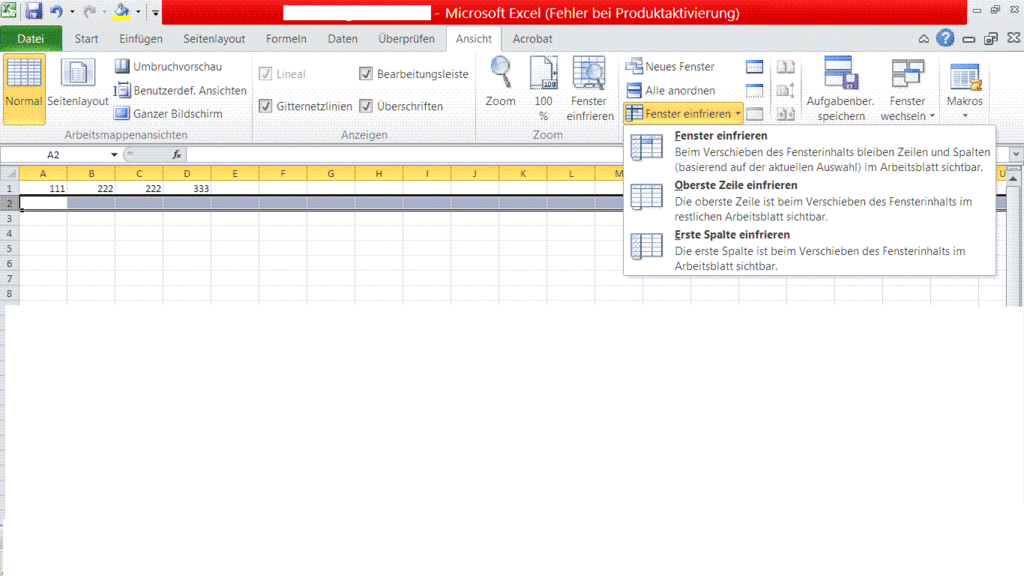Switch to Ganzer Bildschirm
1024x576 pixels.
[168, 114]
